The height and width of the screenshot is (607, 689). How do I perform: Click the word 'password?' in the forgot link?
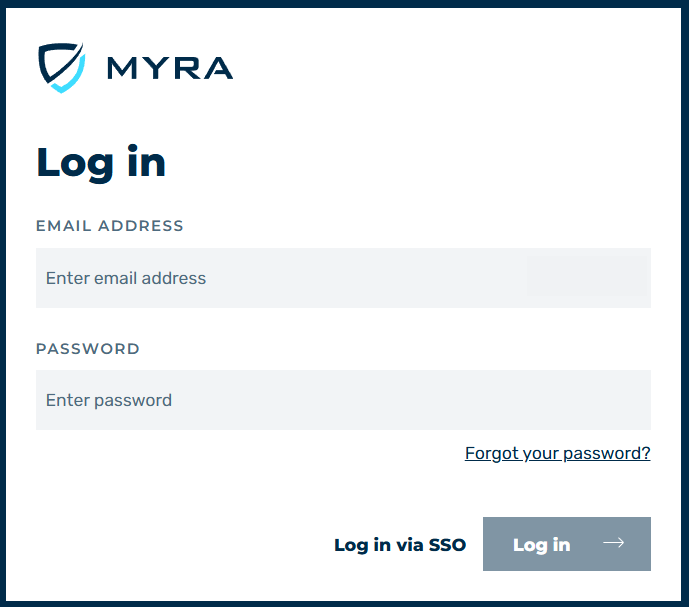tap(606, 454)
